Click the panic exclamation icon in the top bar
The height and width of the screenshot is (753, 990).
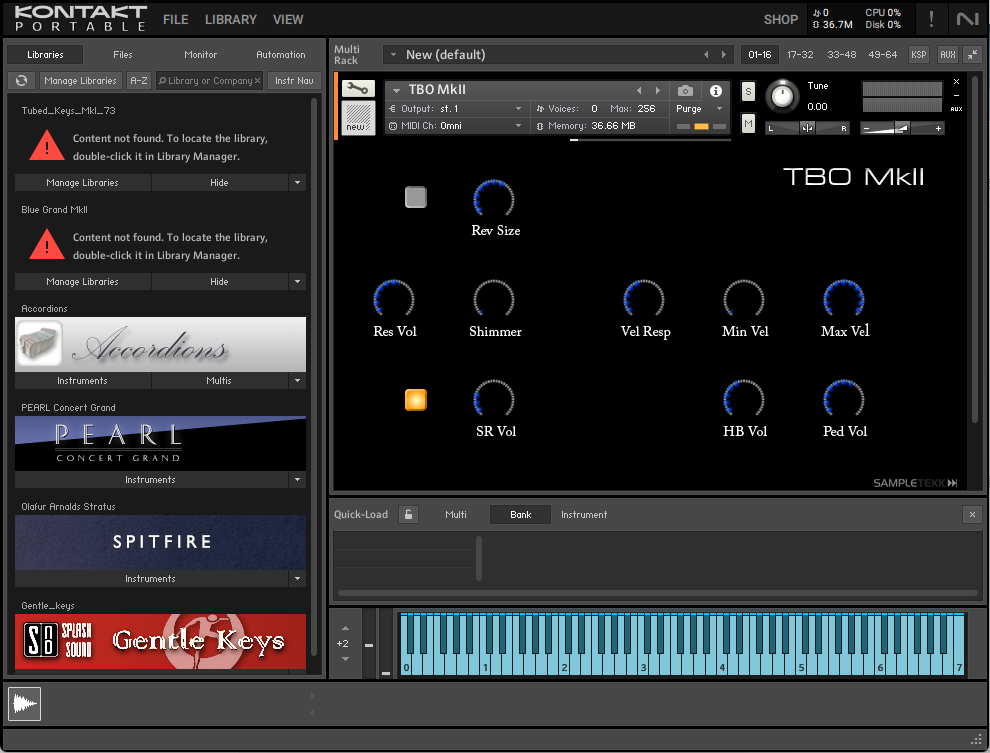tap(930, 18)
